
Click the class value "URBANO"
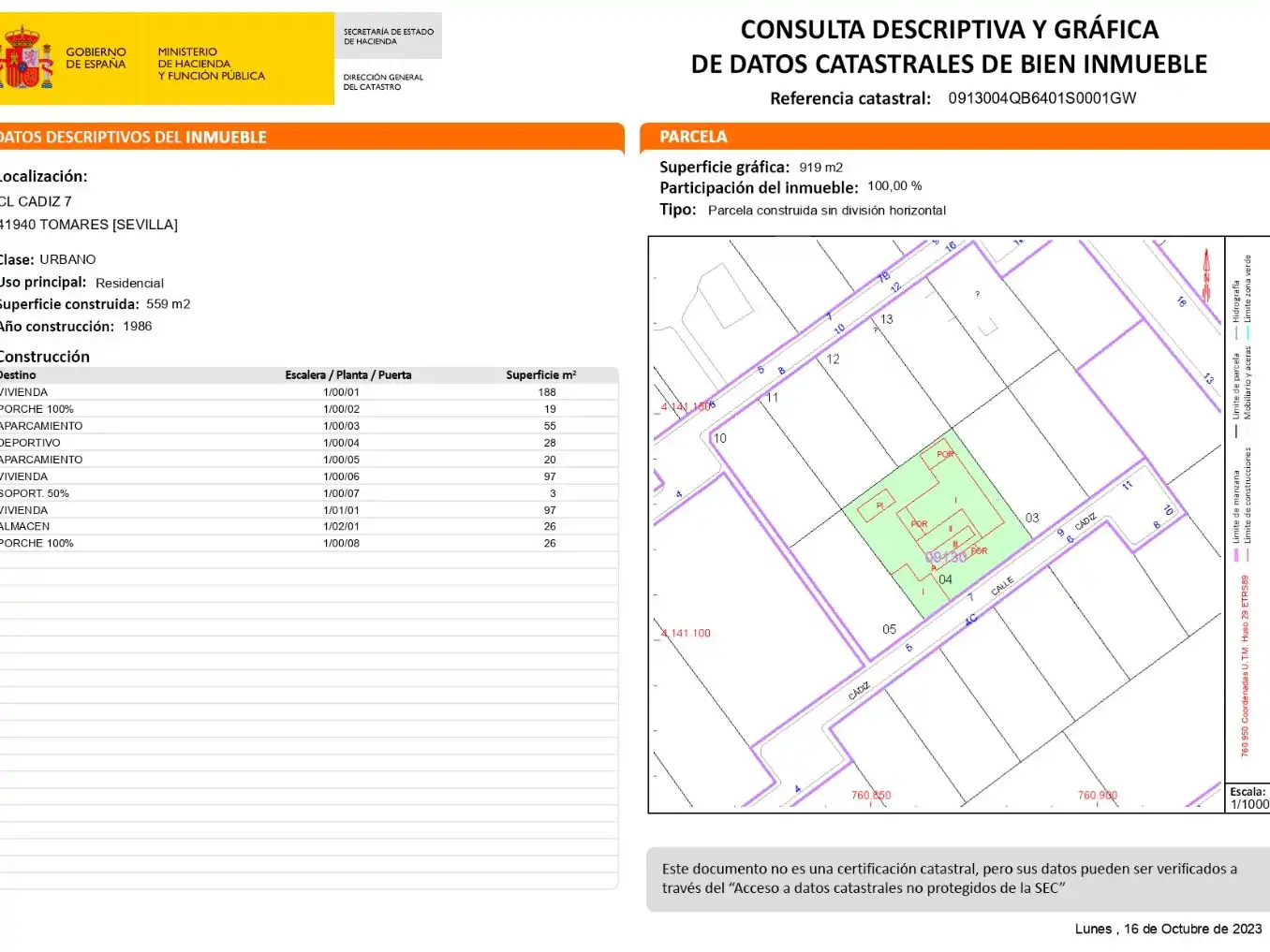67,259
